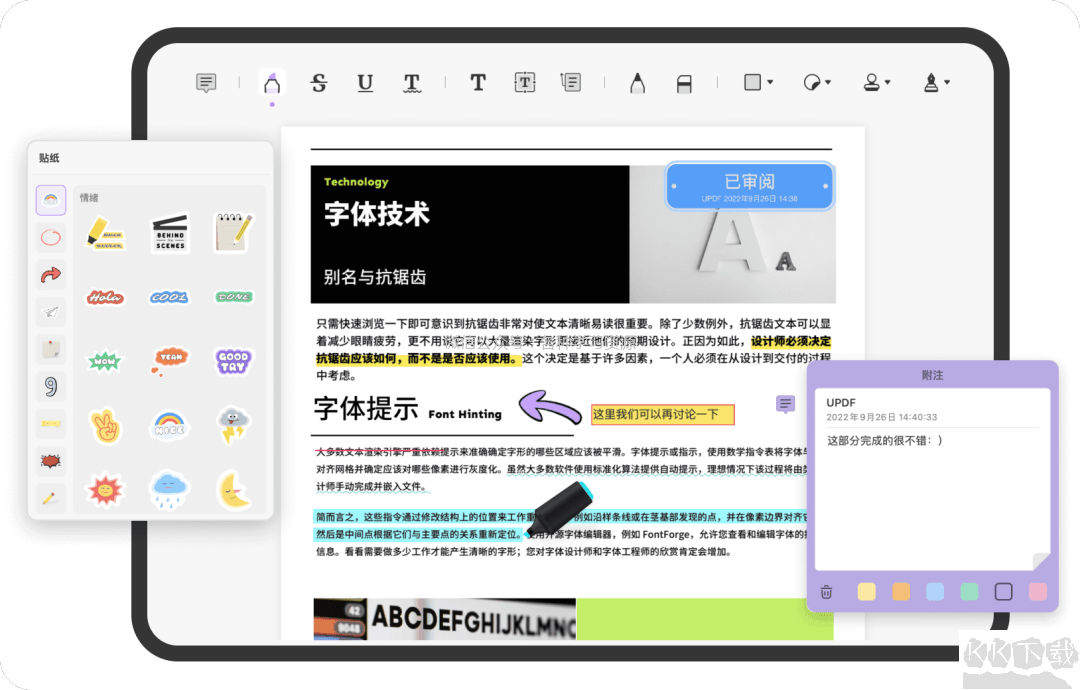Select the eraser tool
1080x690 pixels.
tap(683, 83)
